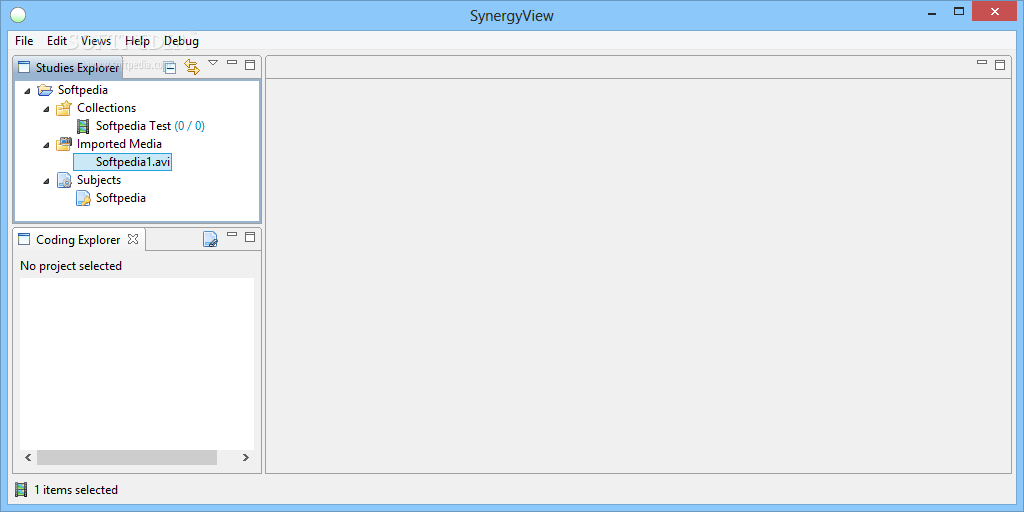This screenshot has width=1024, height=512.
Task: Click the Studies Explorer tab icon
Action: 24,67
